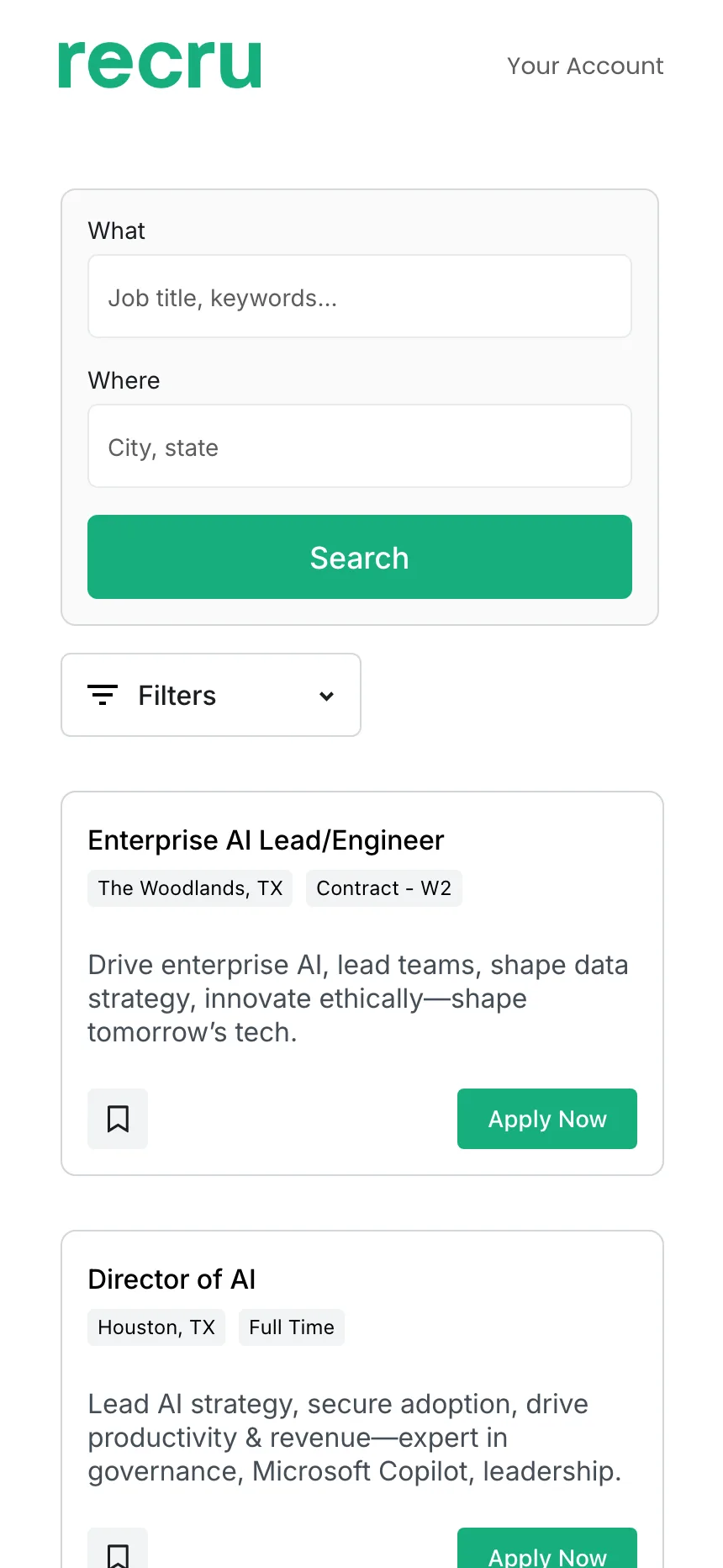Bookmark the Director of AI job

[118, 1549]
